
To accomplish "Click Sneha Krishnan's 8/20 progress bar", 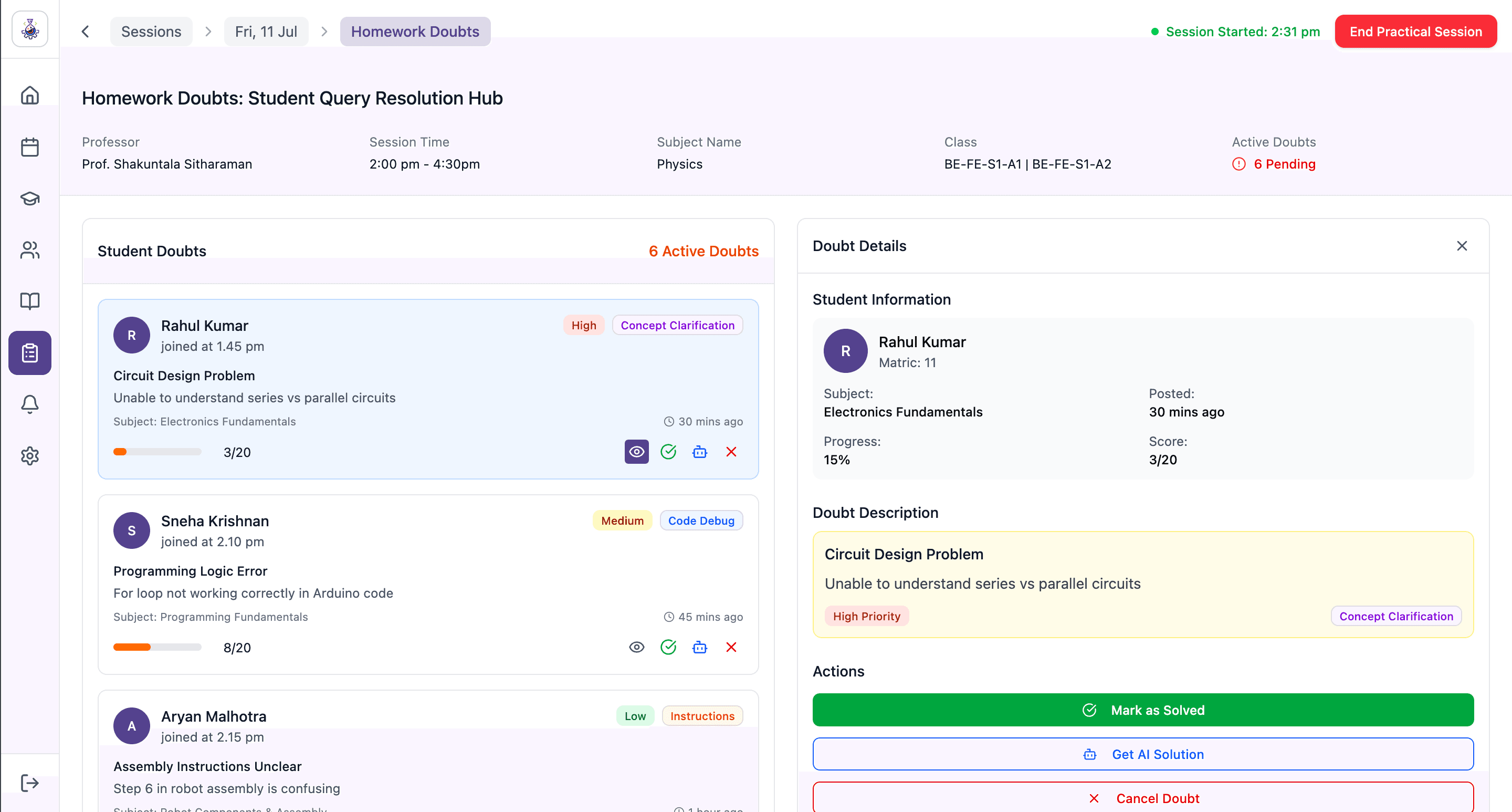I will pos(157,647).
